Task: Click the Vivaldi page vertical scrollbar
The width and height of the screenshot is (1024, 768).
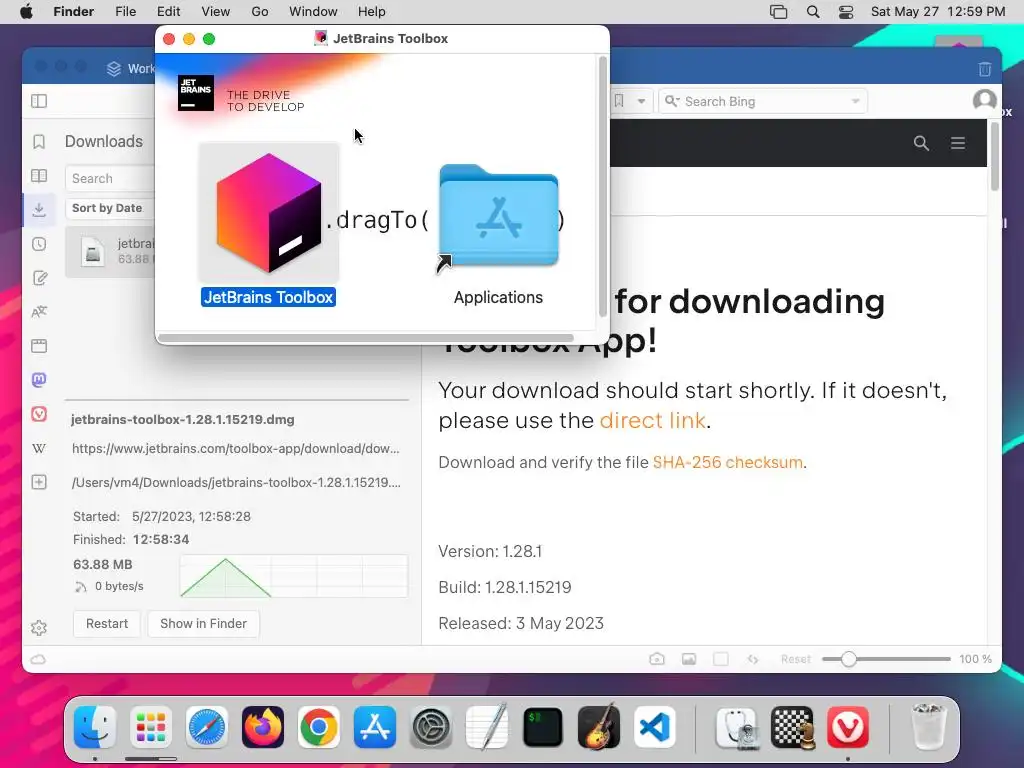Action: click(995, 157)
